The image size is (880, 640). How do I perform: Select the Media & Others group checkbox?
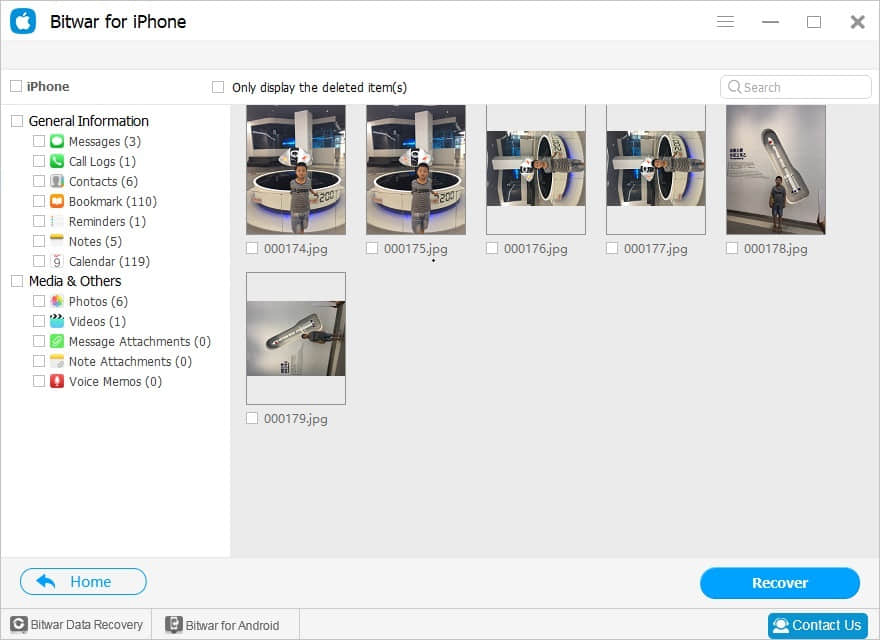pos(17,281)
